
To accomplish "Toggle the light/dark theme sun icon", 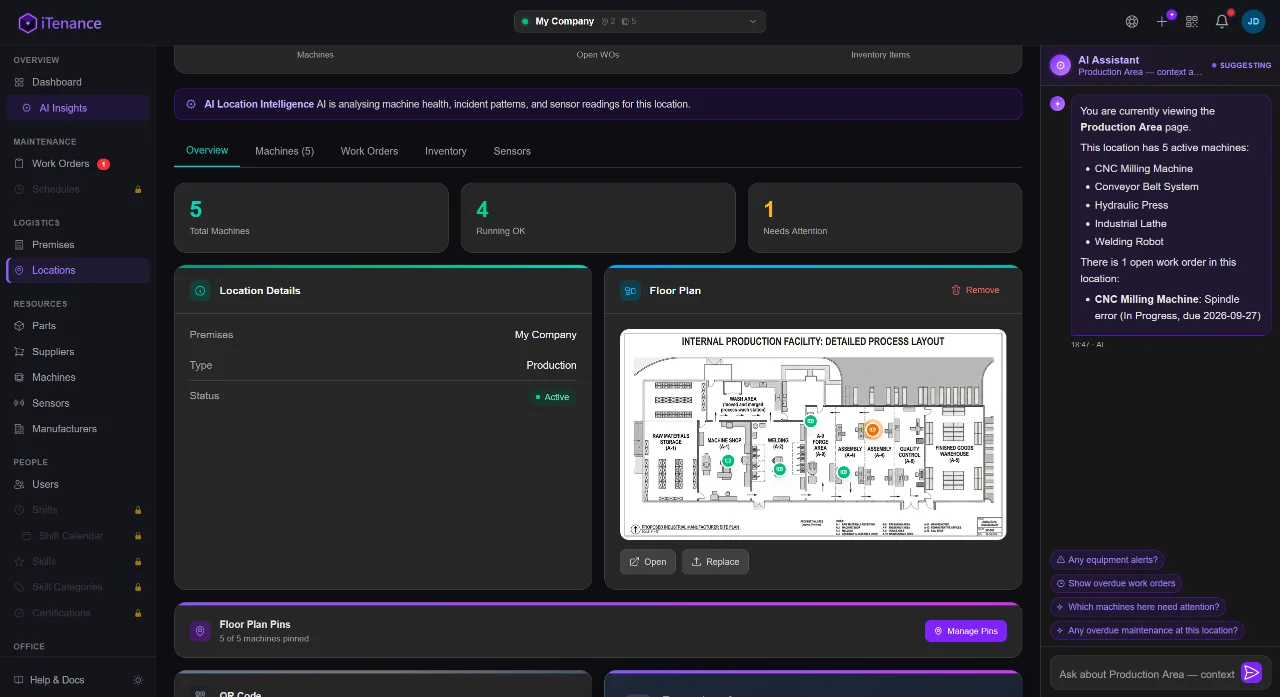I will pos(138,680).
